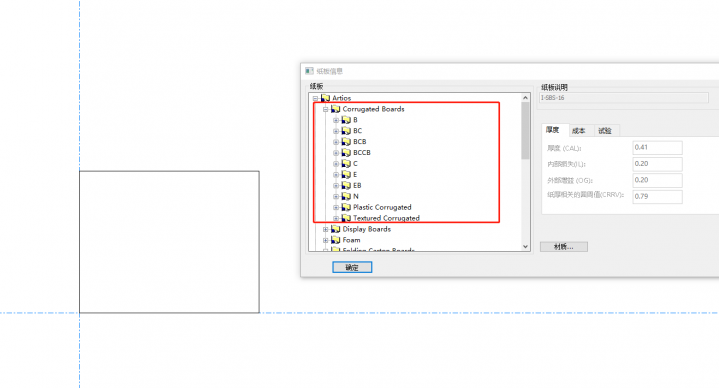Switch to the 成本 tab
719x388 pixels.
(x=579, y=131)
